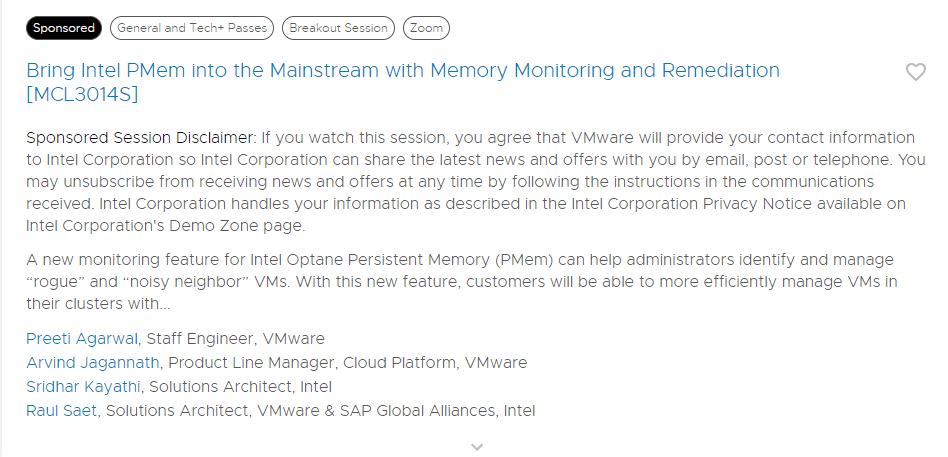
Task: Open speaker Preeti Agarwal's profile
Action: pos(84,339)
